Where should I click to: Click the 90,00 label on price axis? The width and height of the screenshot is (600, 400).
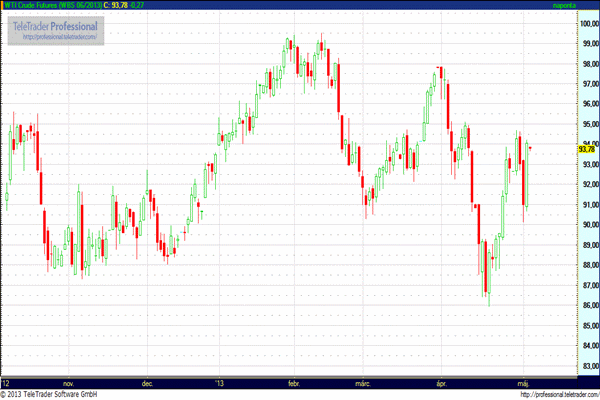coord(587,225)
